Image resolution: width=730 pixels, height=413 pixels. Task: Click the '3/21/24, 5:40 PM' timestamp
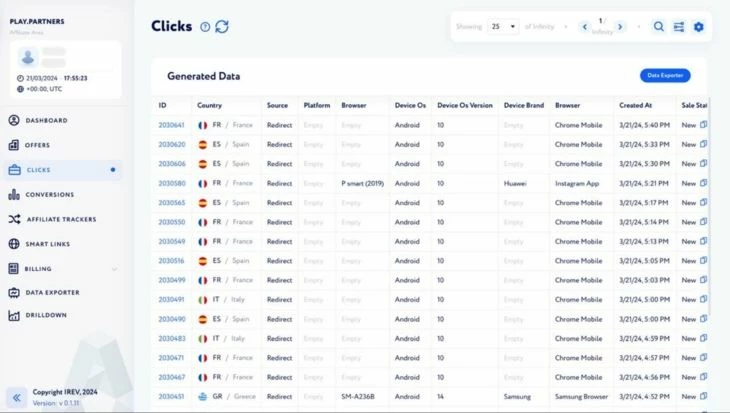pos(644,125)
